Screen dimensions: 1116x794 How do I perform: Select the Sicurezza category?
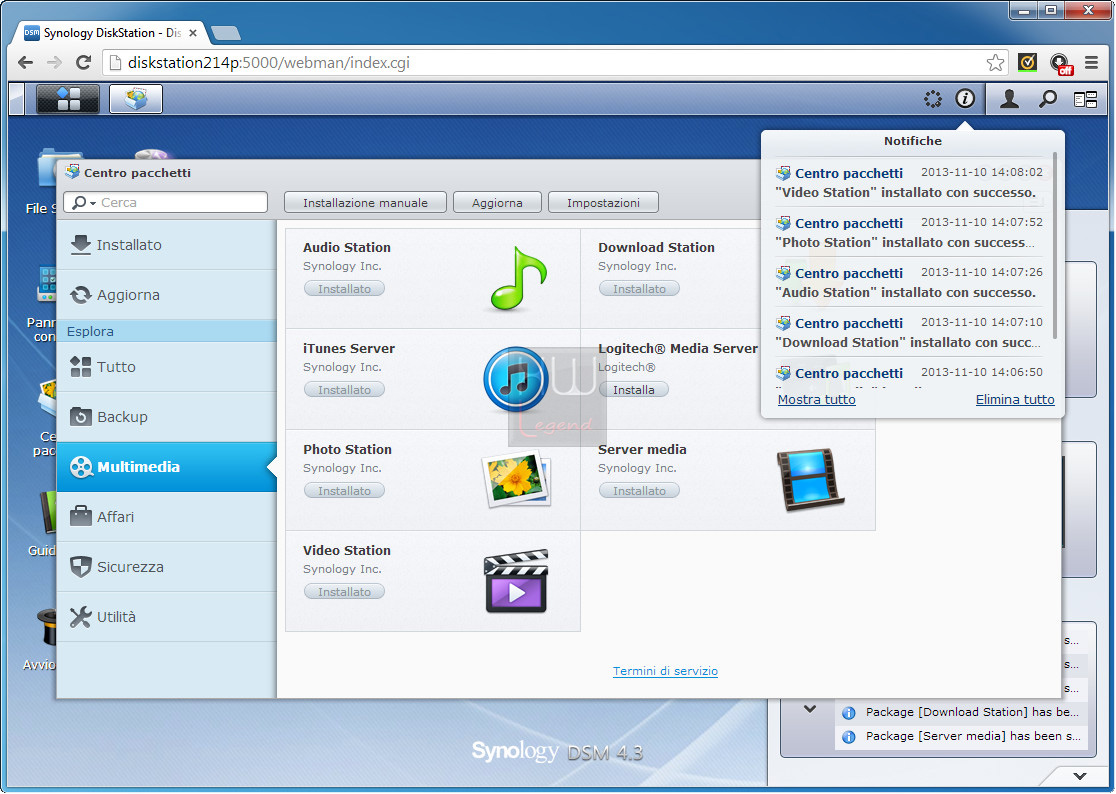[167, 566]
